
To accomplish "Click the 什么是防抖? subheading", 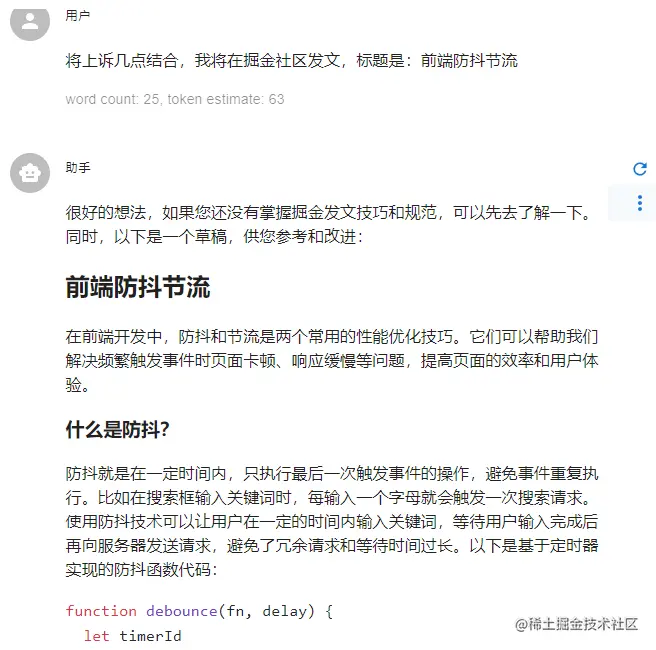I will 117,430.
